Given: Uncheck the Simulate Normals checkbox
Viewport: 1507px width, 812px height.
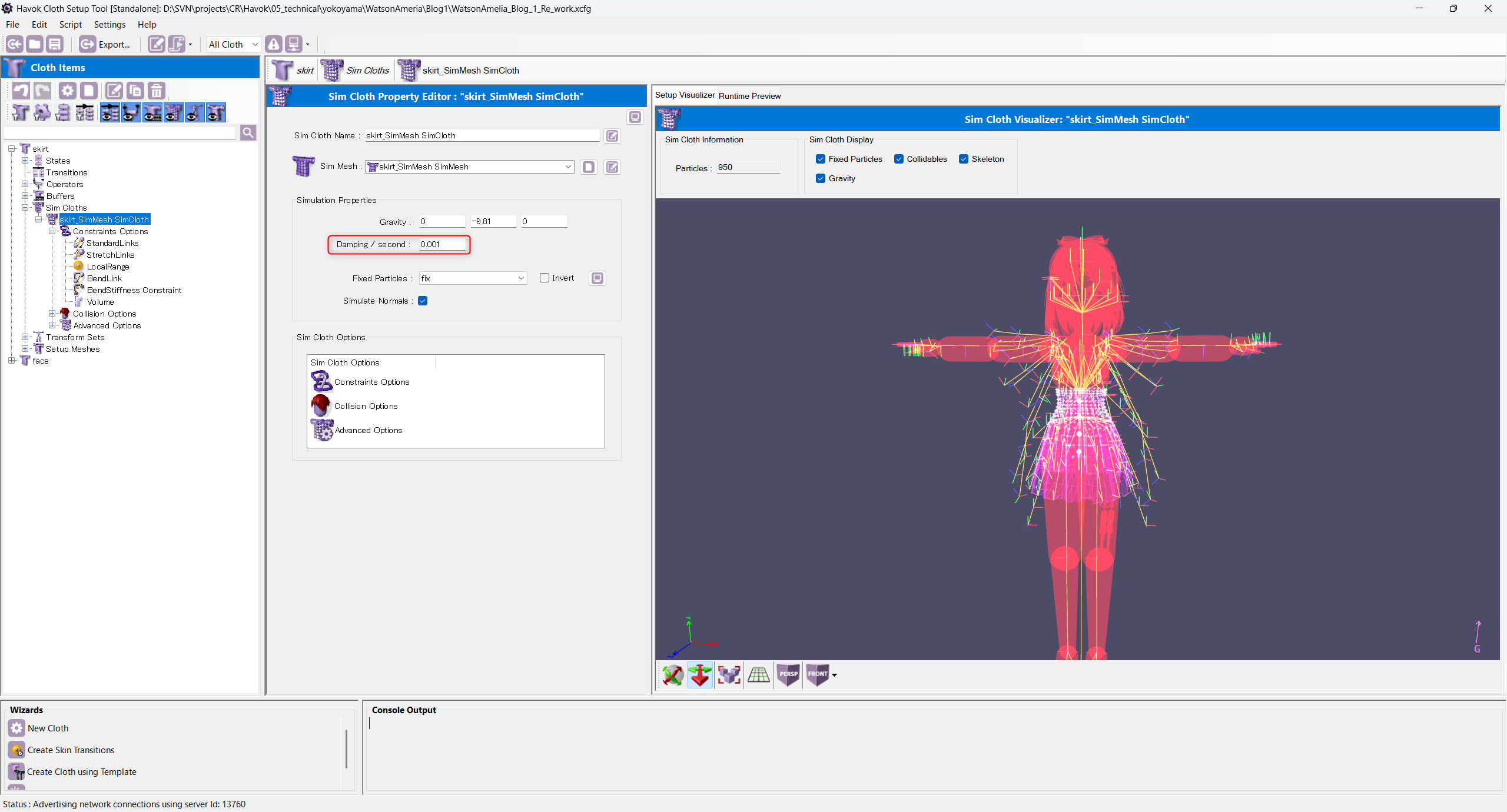Looking at the screenshot, I should pos(423,301).
